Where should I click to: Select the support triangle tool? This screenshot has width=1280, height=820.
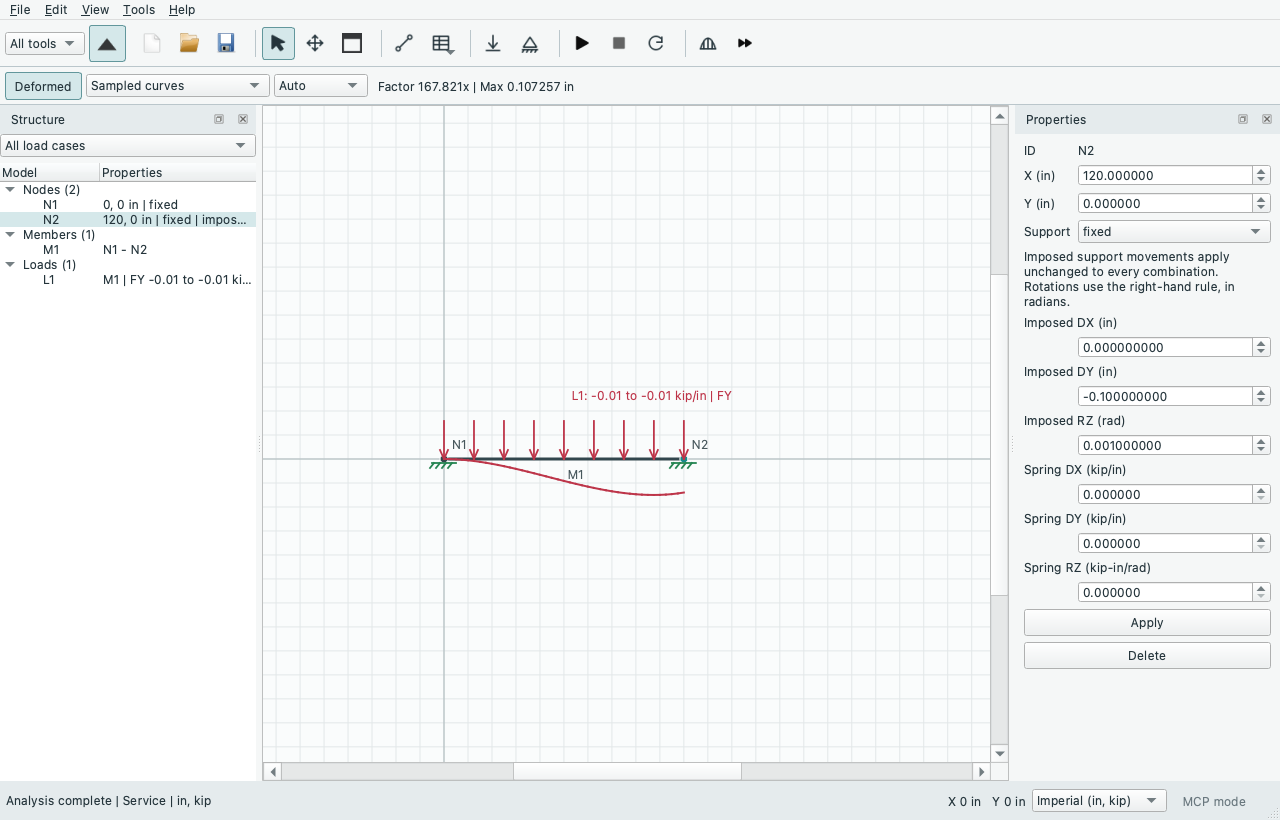530,43
